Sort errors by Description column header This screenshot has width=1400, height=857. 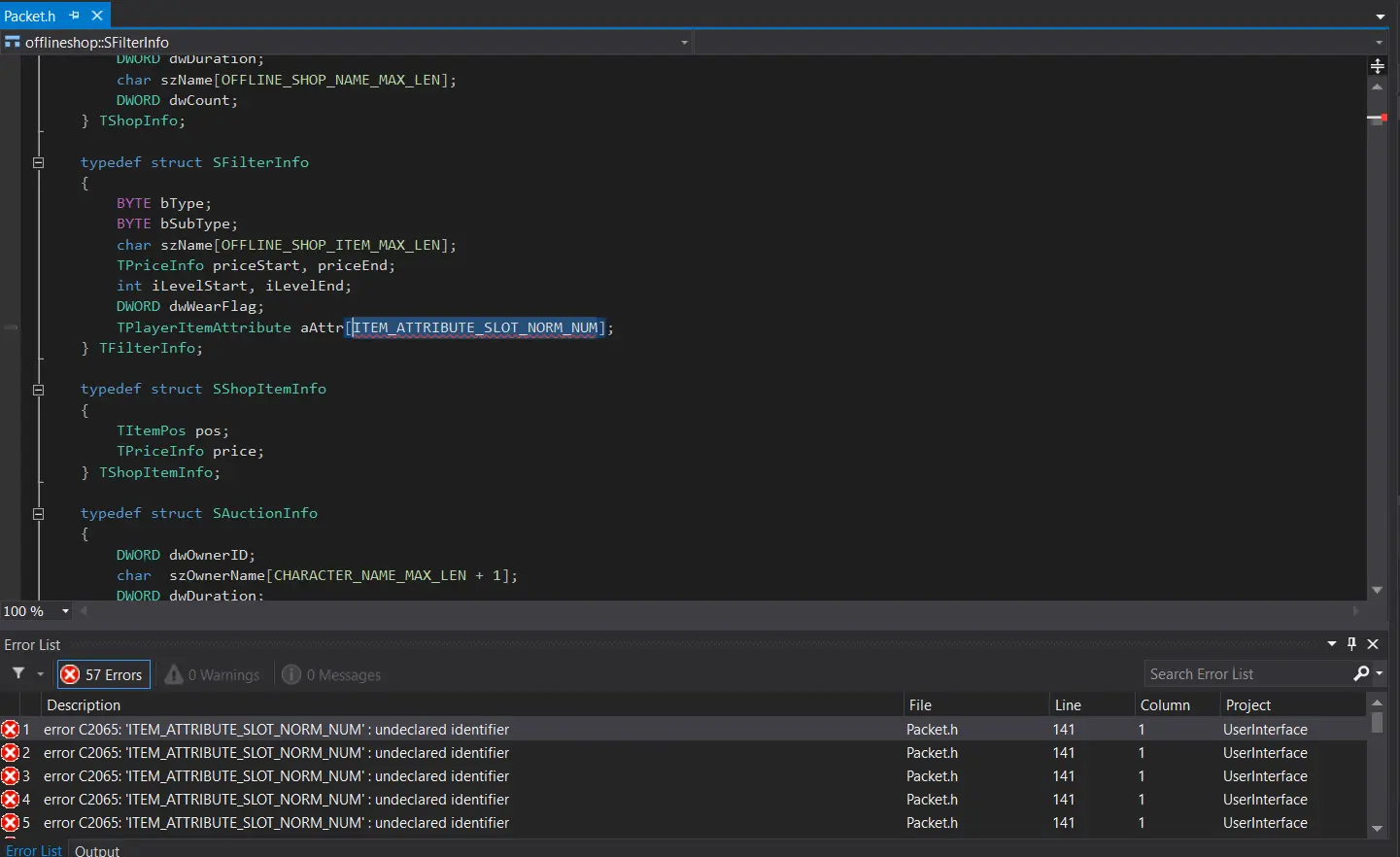472,705
